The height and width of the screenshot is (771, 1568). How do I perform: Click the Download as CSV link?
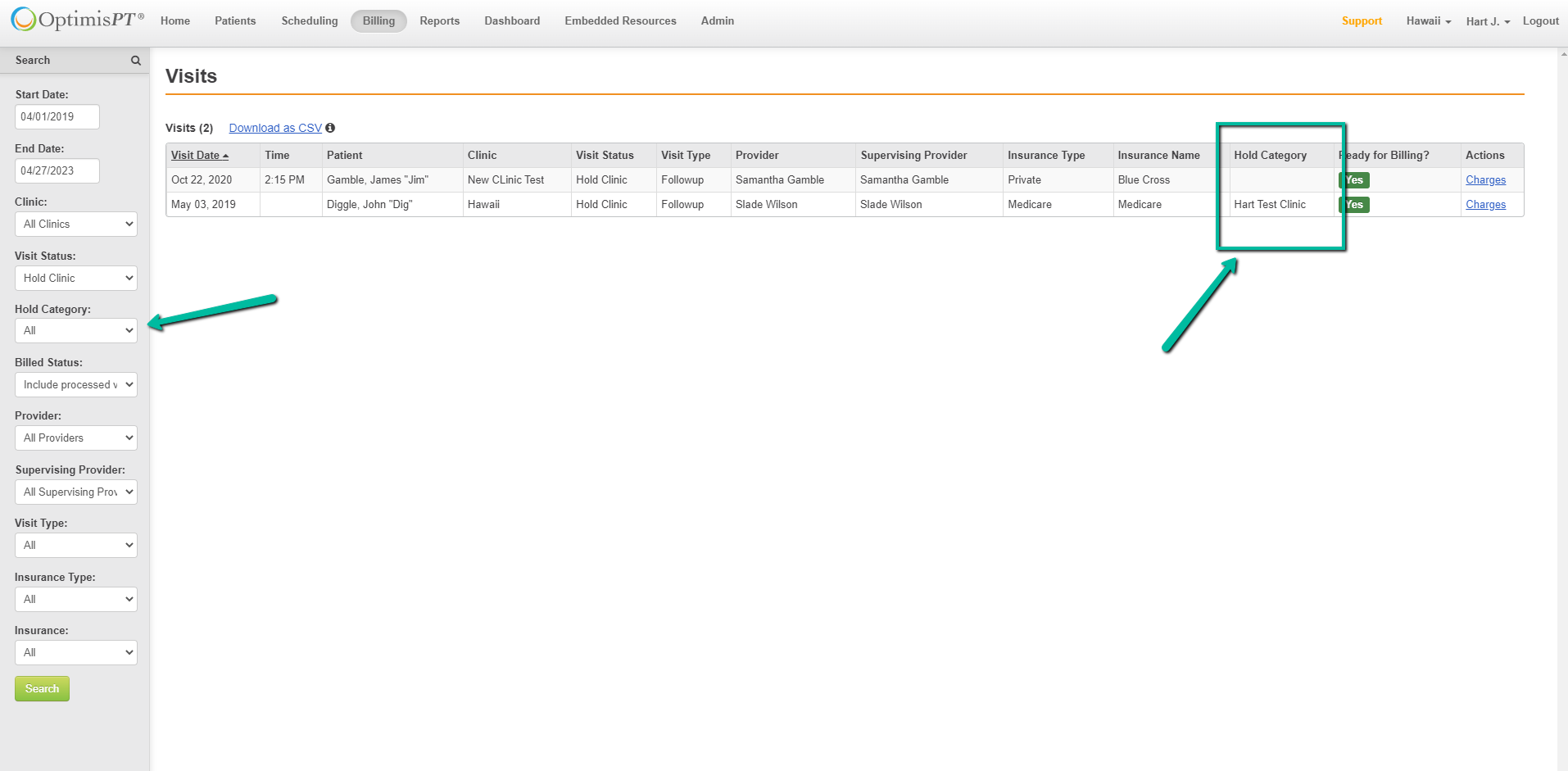274,128
